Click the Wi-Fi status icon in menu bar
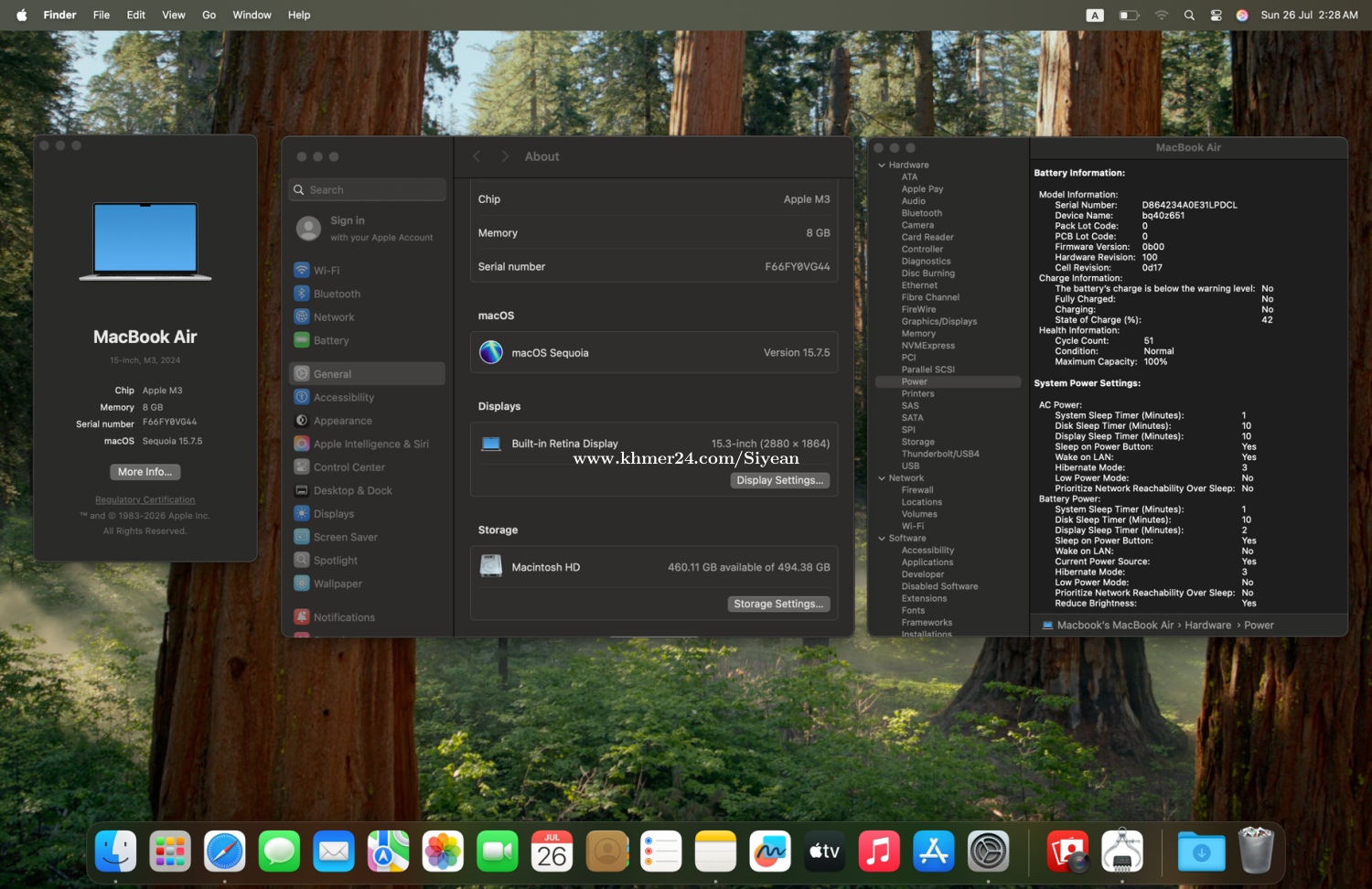Viewport: 1372px width, 889px height. click(x=1162, y=15)
